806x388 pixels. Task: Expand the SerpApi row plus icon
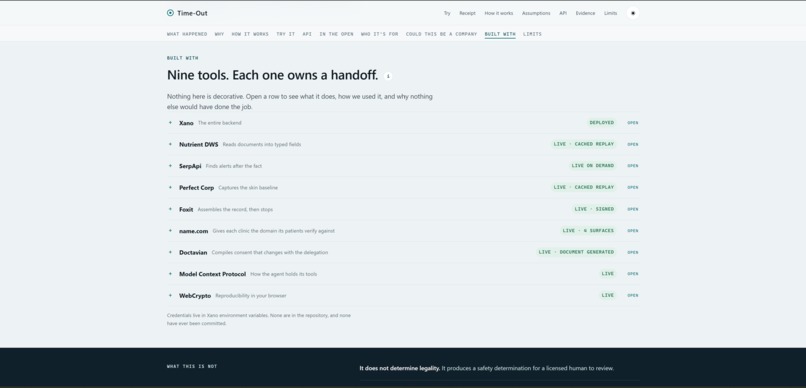tap(170, 165)
